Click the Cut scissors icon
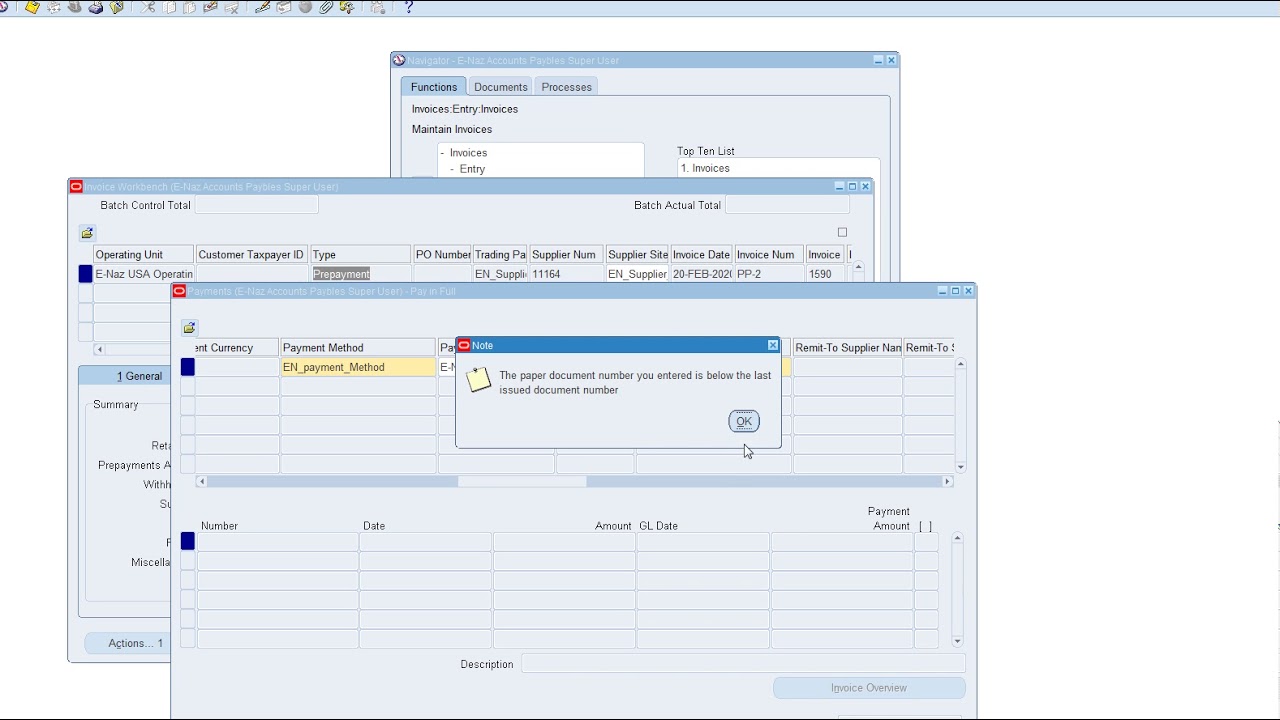1280x720 pixels. point(148,7)
